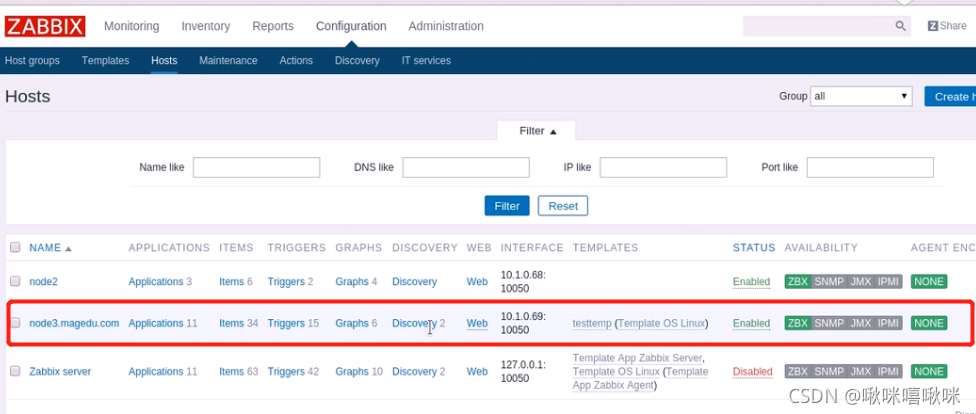976x414 pixels.
Task: Click NONE encryption badge for node3.magedu.com
Action: [x=929, y=323]
